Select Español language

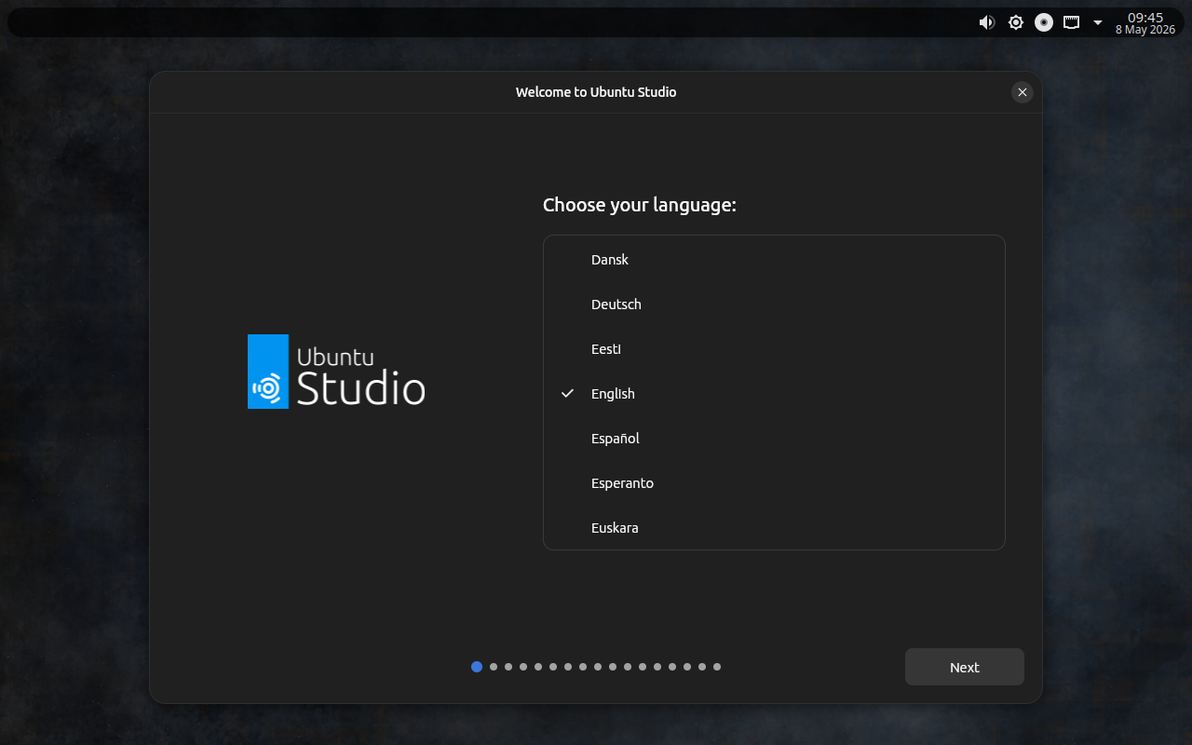tap(774, 439)
